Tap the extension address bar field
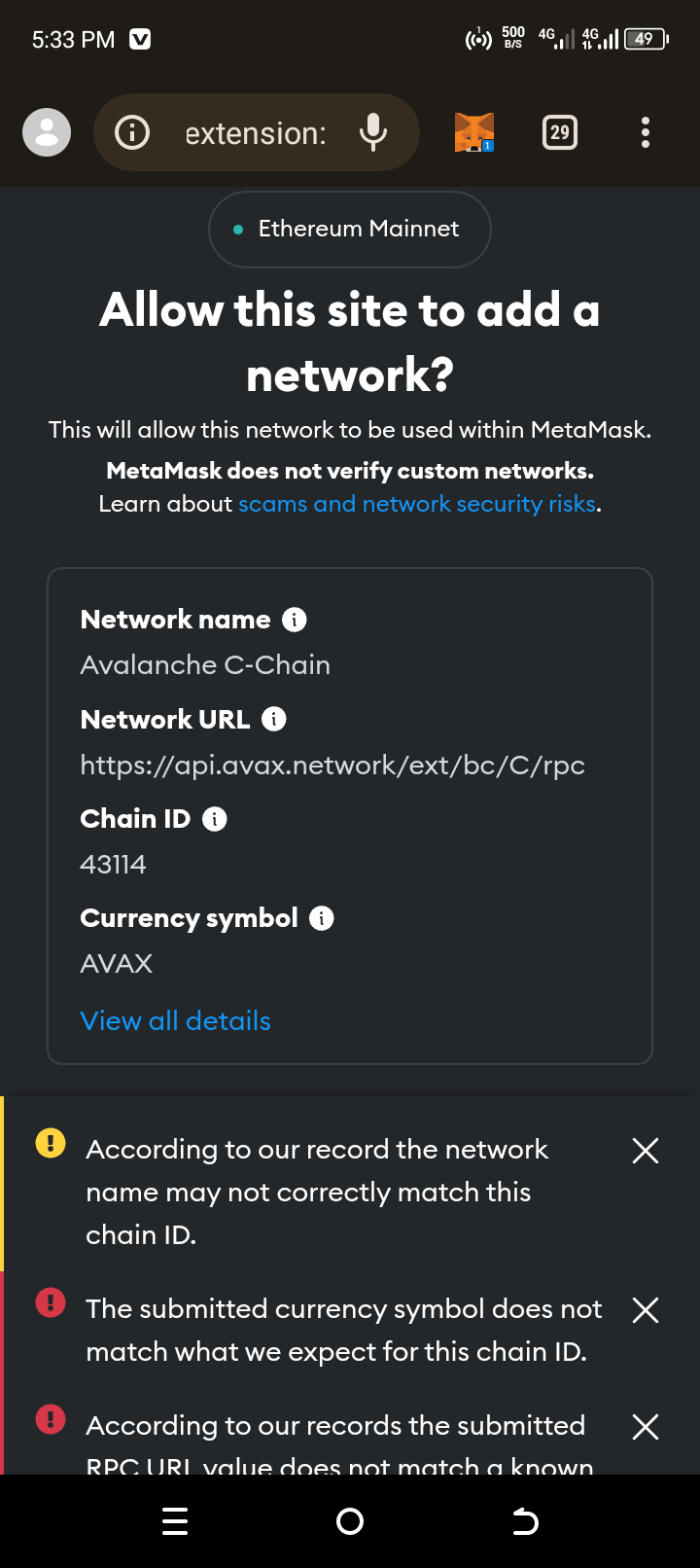This screenshot has width=700, height=1568. point(255,132)
